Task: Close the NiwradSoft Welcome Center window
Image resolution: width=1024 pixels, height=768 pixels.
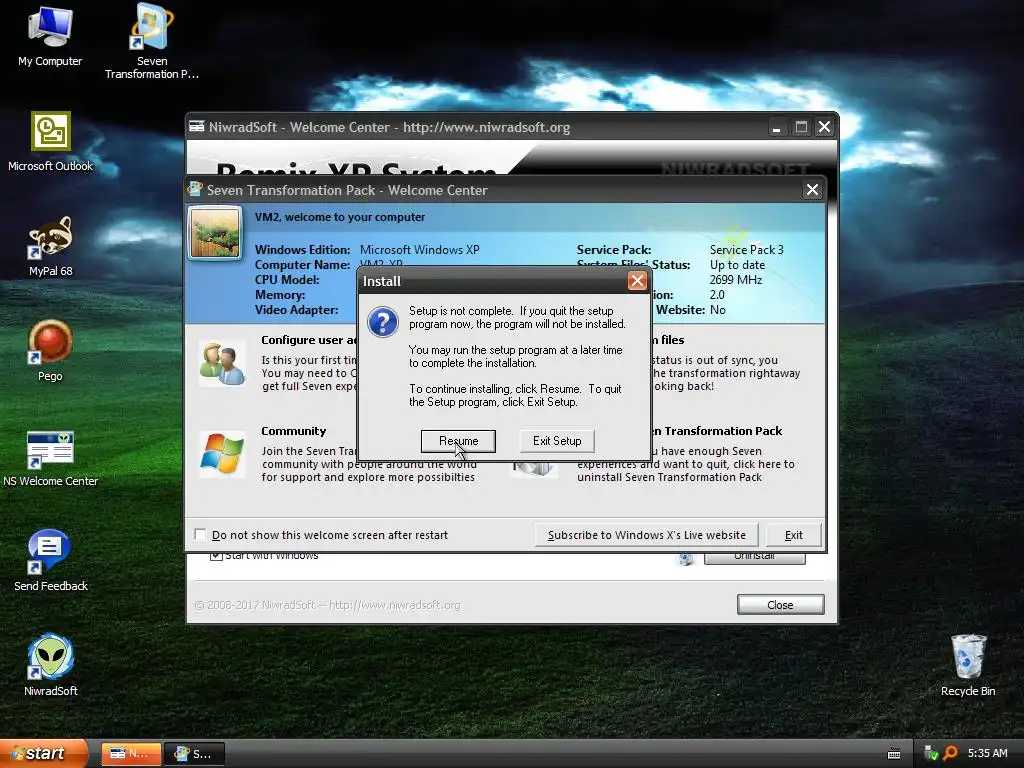Action: click(x=825, y=127)
